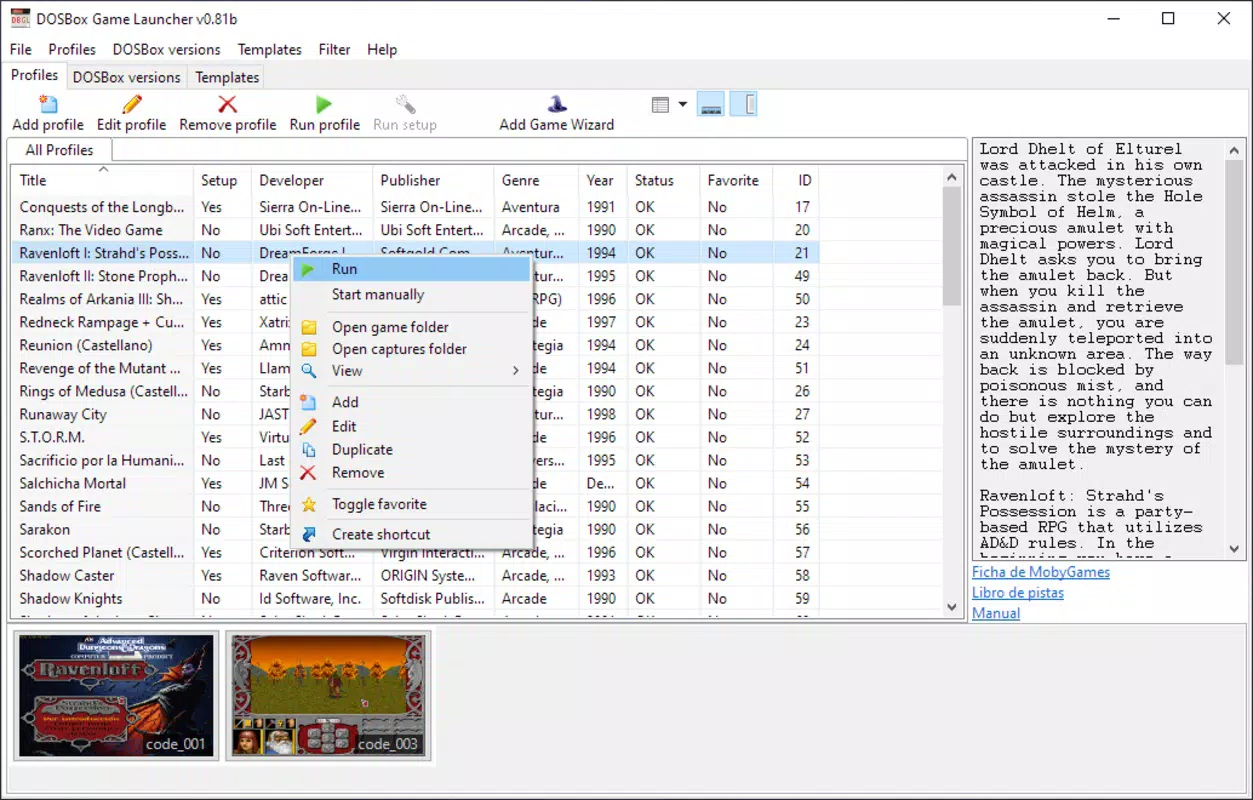Choose Add in the context menu
Viewport: 1253px width, 800px height.
point(411,402)
